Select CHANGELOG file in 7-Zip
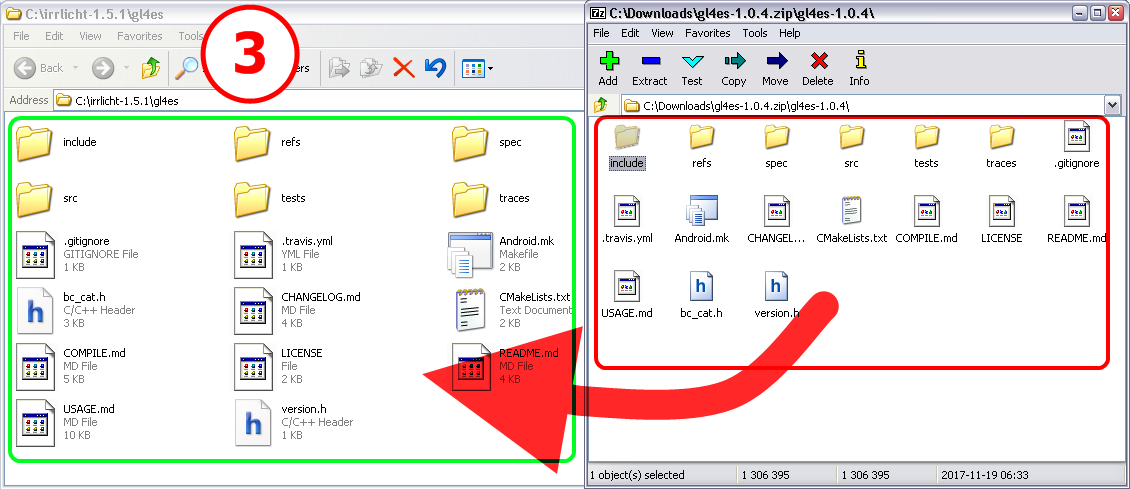 point(776,220)
